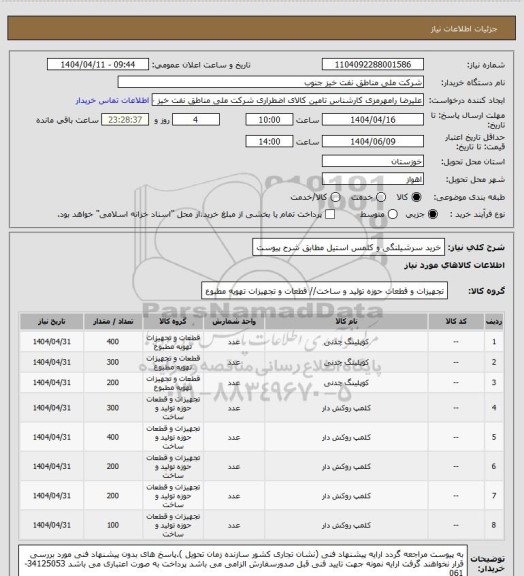Choose the جزیی purchase type radio

[433, 214]
